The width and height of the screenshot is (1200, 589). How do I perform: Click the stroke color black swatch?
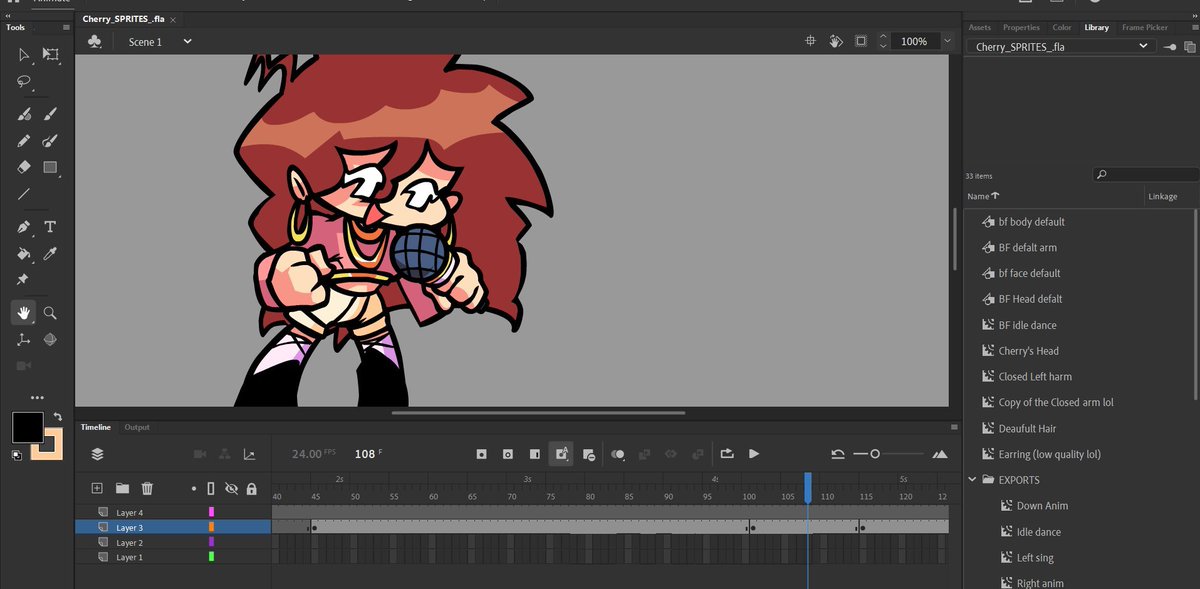[27, 427]
